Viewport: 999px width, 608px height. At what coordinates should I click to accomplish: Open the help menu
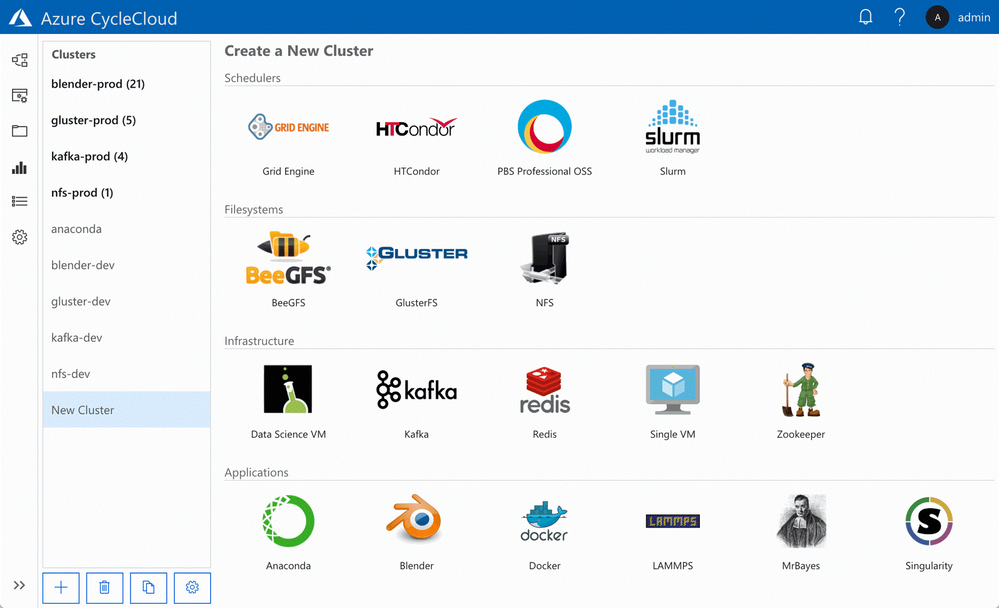(x=898, y=17)
